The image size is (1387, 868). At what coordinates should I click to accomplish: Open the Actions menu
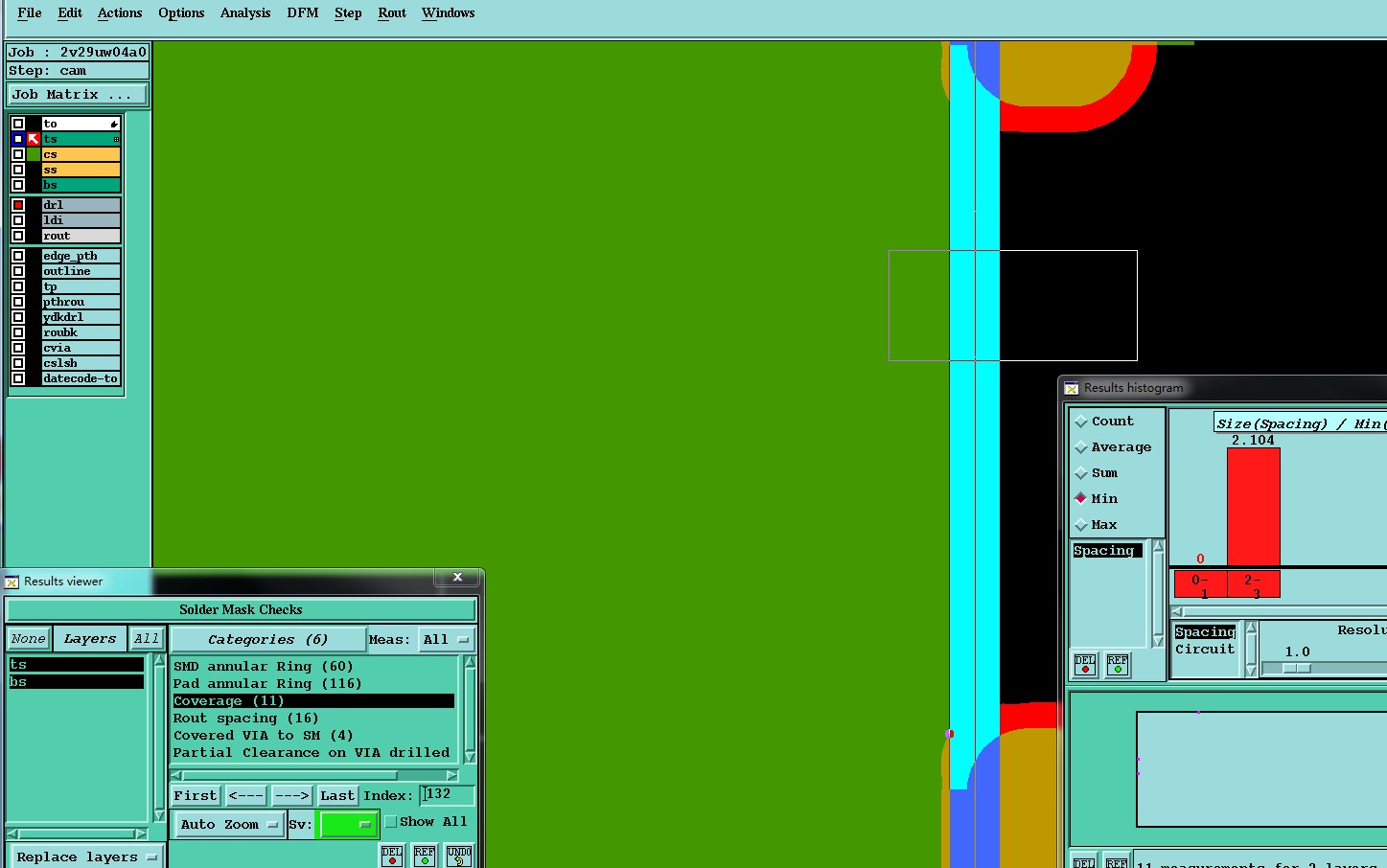(x=120, y=13)
